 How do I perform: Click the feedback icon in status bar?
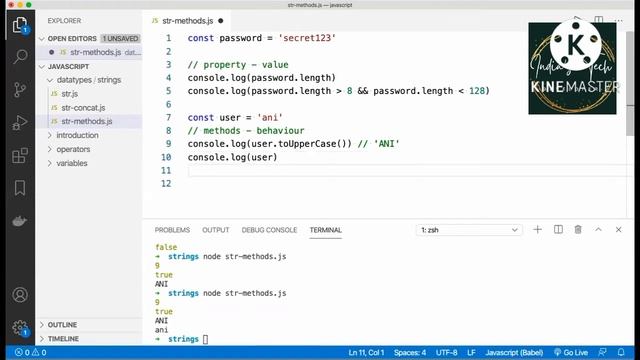coord(602,352)
